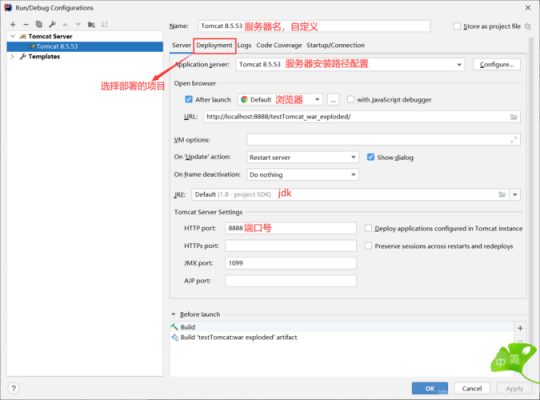Screen dimensions: 540x400
Task: Select Build 'testTomcat:war exploded' artifact task
Action: 341,337
